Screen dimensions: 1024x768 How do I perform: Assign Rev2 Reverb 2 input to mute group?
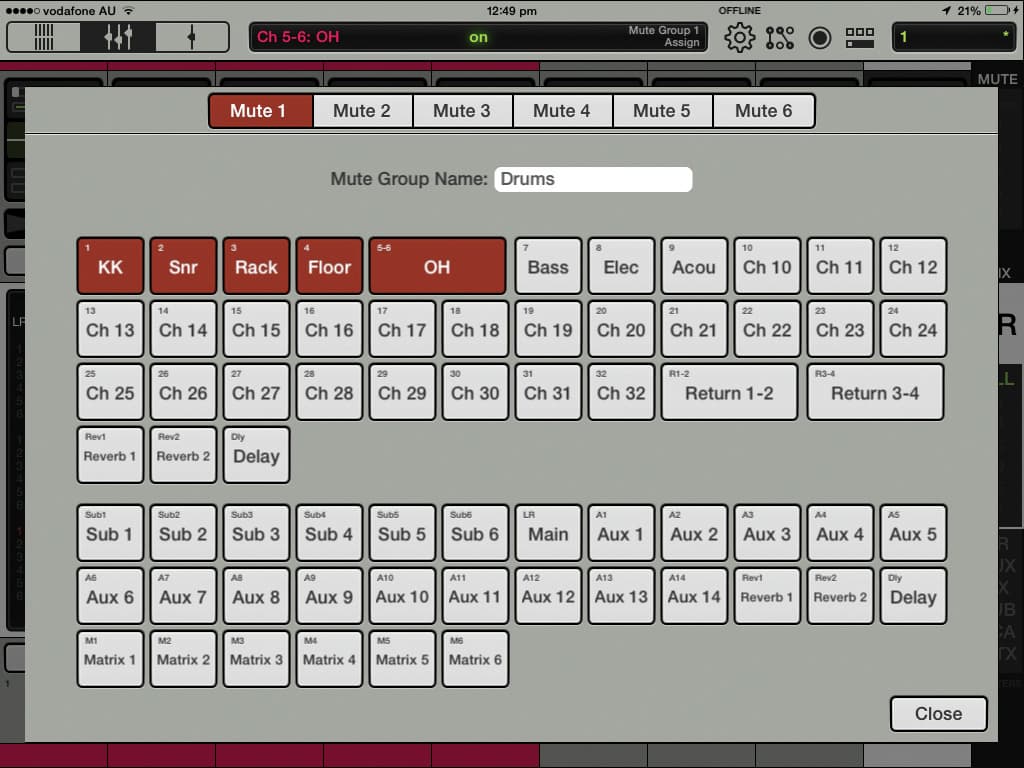coord(184,455)
